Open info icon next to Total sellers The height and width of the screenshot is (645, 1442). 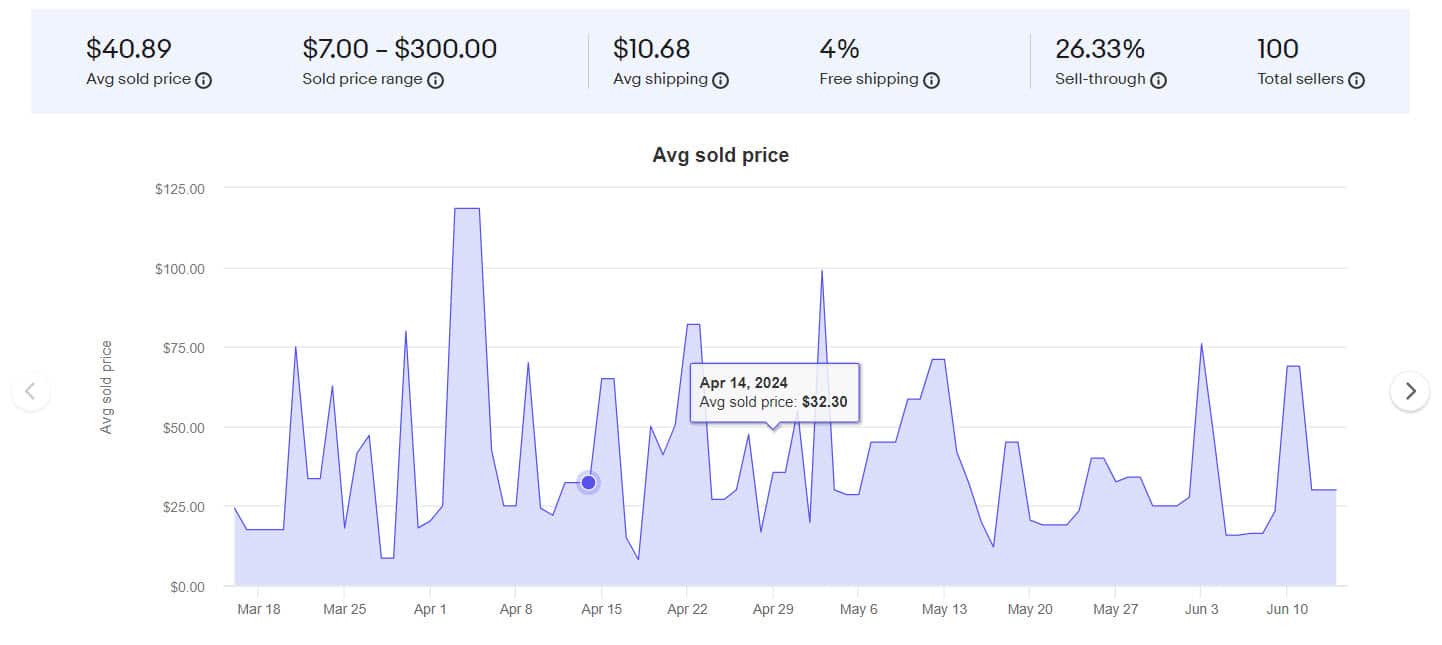point(1356,80)
